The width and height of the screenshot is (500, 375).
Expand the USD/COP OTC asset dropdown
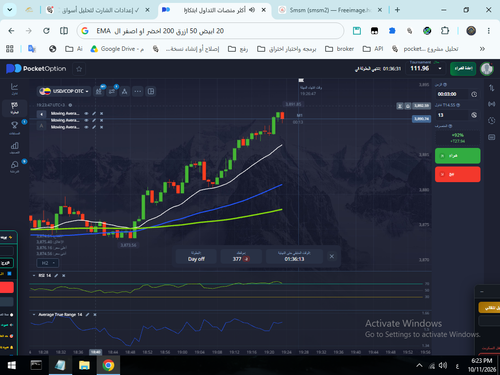pos(64,91)
